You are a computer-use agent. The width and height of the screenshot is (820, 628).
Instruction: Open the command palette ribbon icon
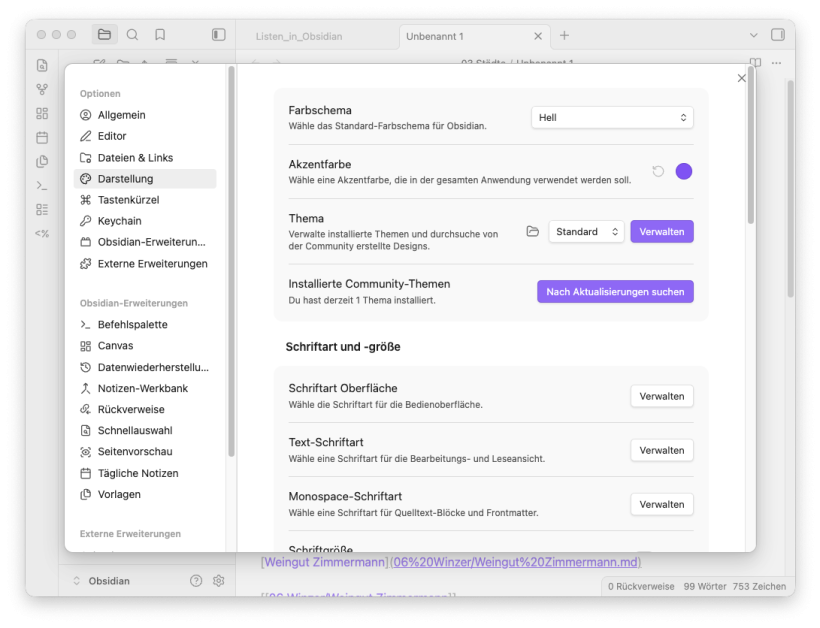click(x=42, y=185)
